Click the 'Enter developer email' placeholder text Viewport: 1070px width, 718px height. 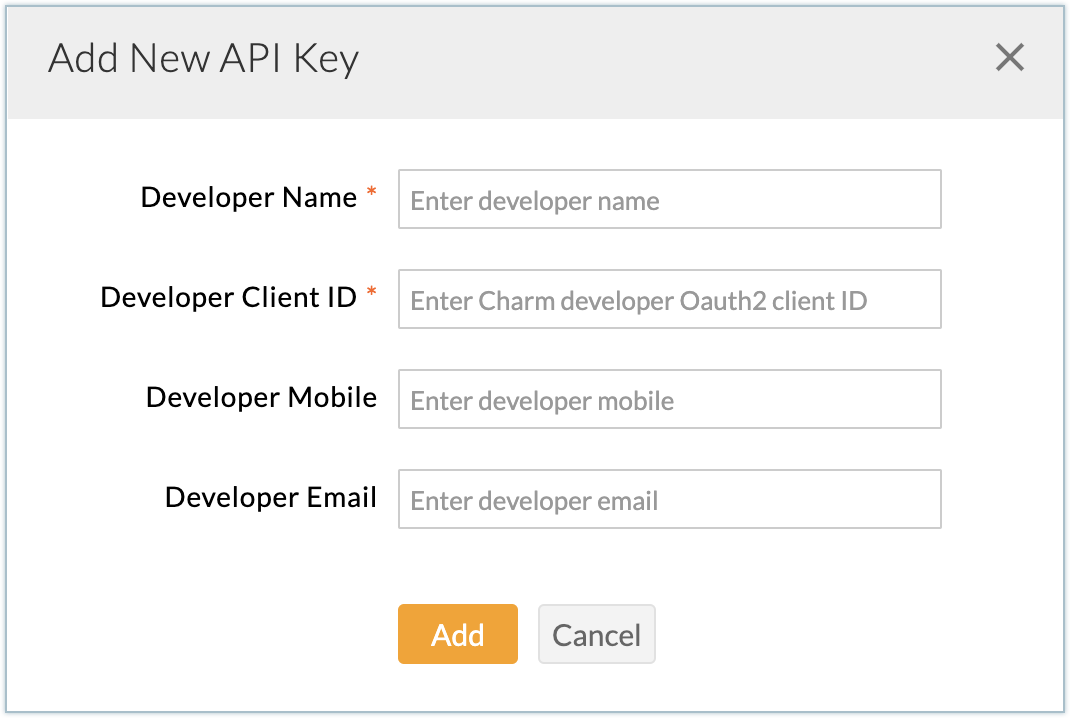pyautogui.click(x=534, y=501)
